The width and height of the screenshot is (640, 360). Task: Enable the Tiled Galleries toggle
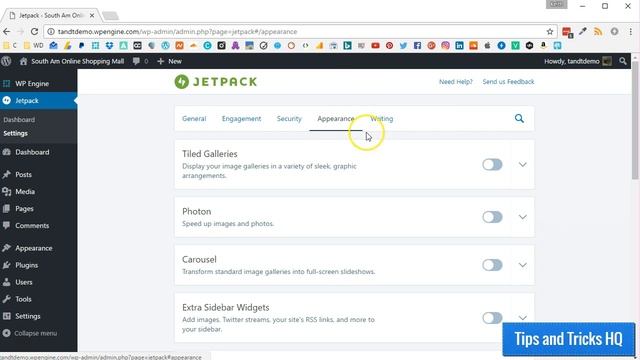point(492,164)
